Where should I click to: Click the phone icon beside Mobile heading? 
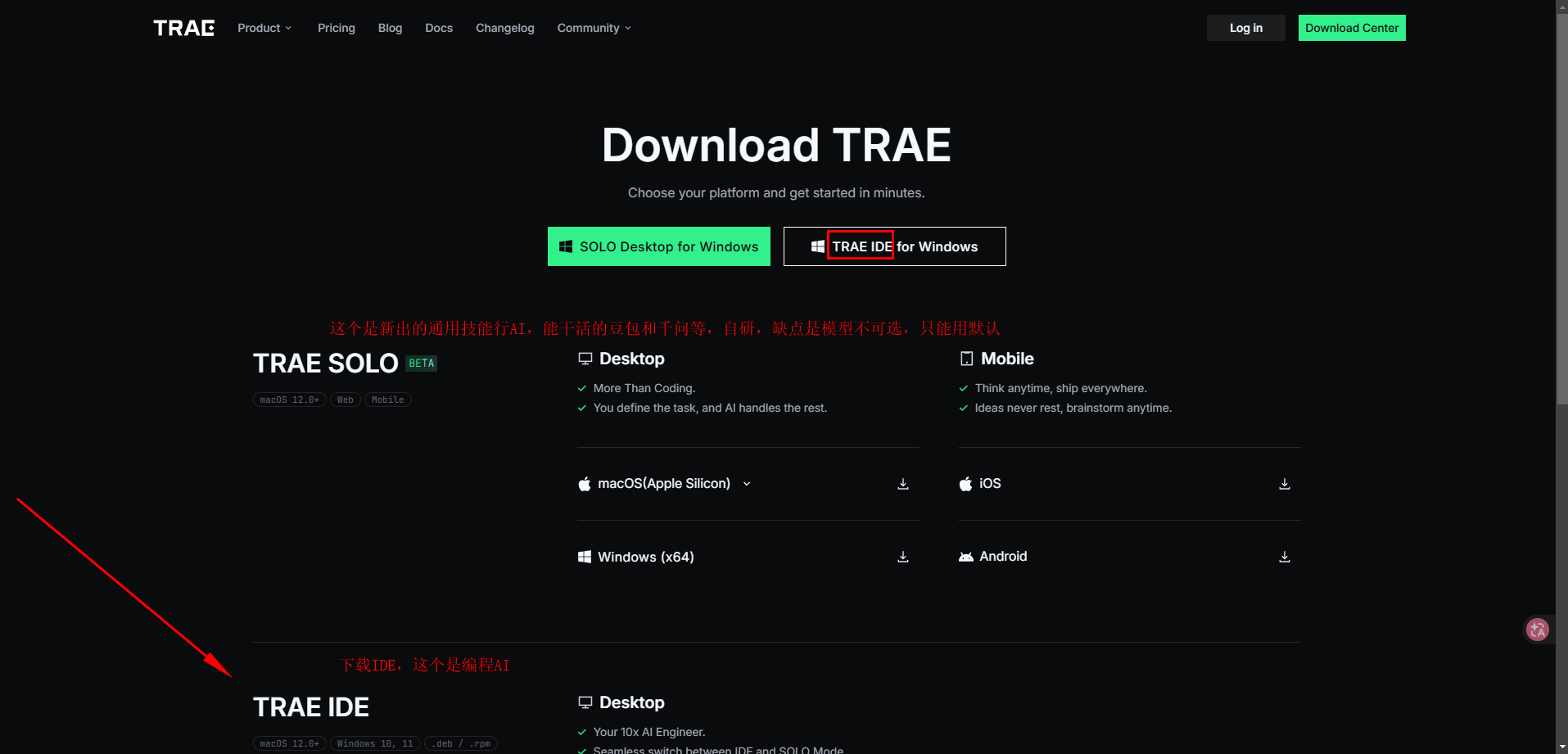click(x=967, y=359)
